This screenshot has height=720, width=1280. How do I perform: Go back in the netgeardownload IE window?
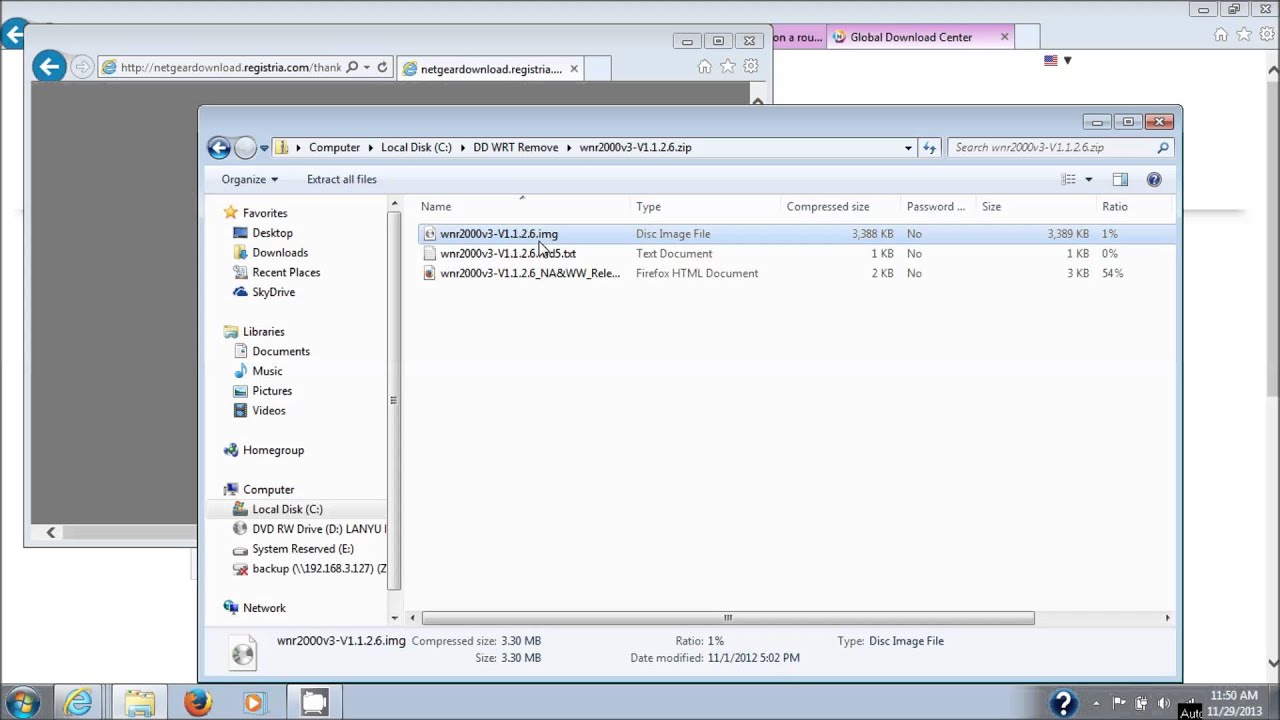click(x=49, y=67)
